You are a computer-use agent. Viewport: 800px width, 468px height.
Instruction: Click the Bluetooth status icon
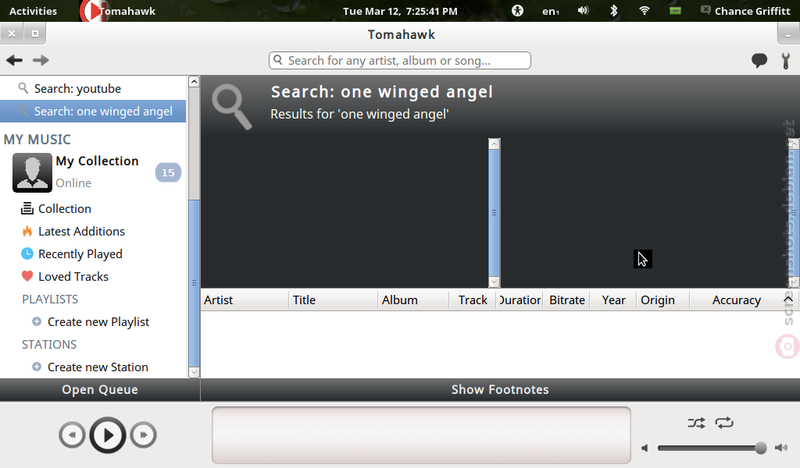[x=614, y=10]
